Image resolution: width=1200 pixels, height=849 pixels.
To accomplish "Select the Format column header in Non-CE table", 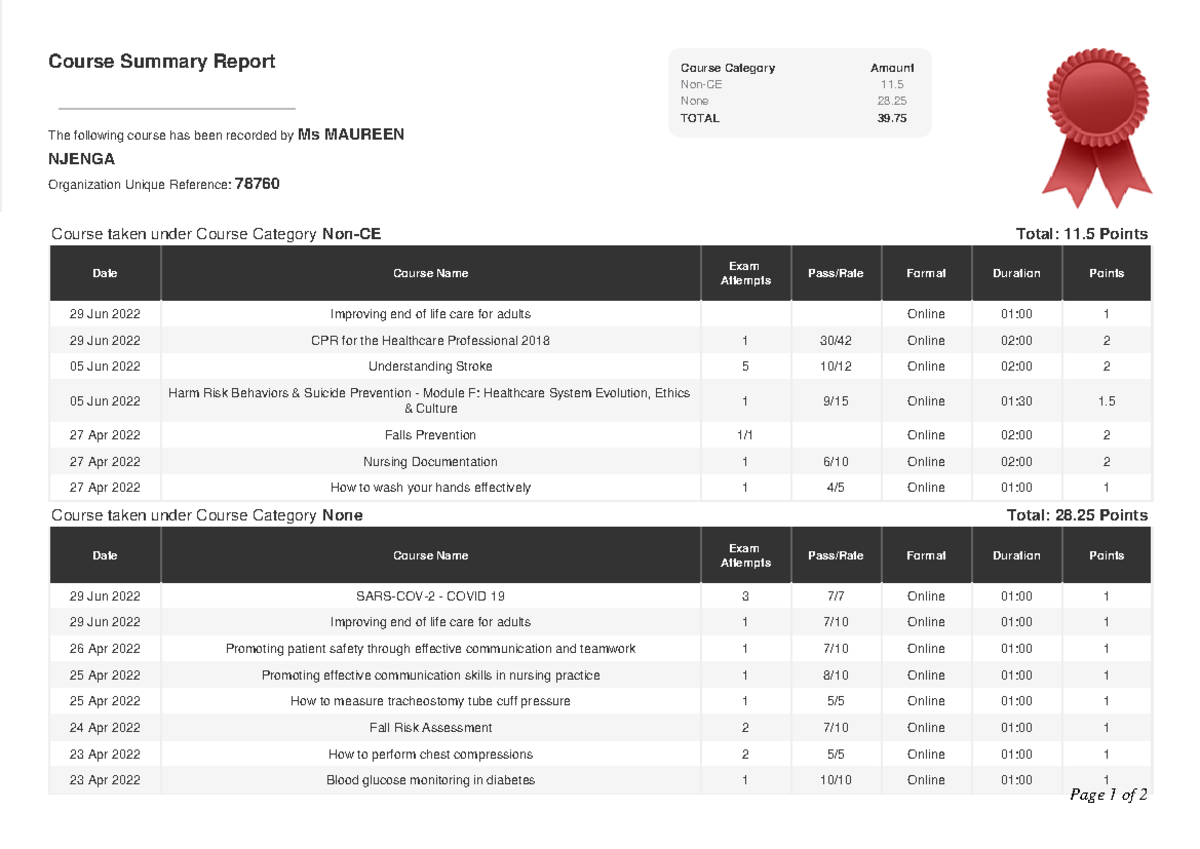I will [x=926, y=272].
